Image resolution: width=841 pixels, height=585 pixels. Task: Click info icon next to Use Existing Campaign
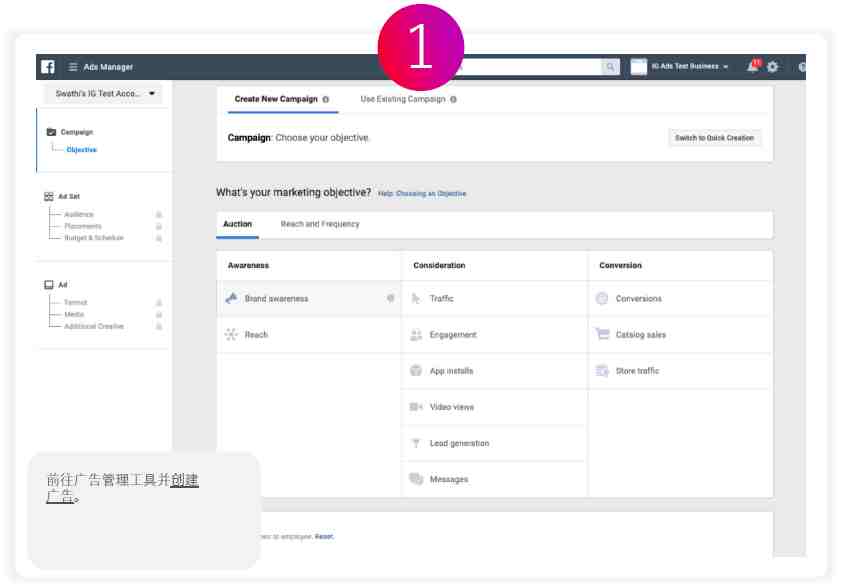tap(453, 99)
